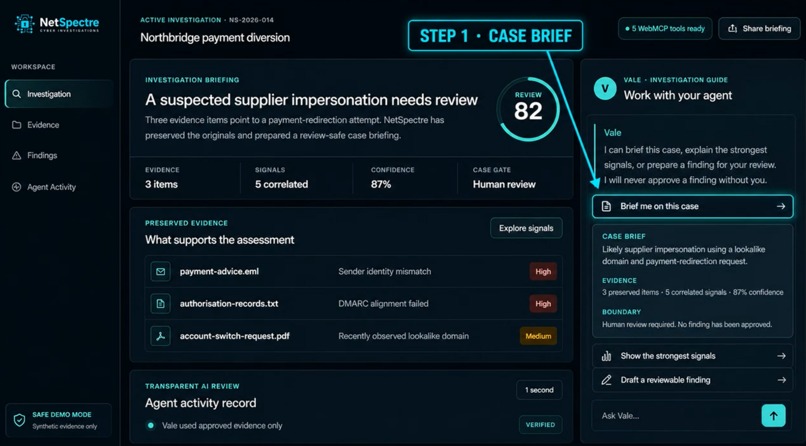Click the send arrow button beside Ask Vale

773,415
